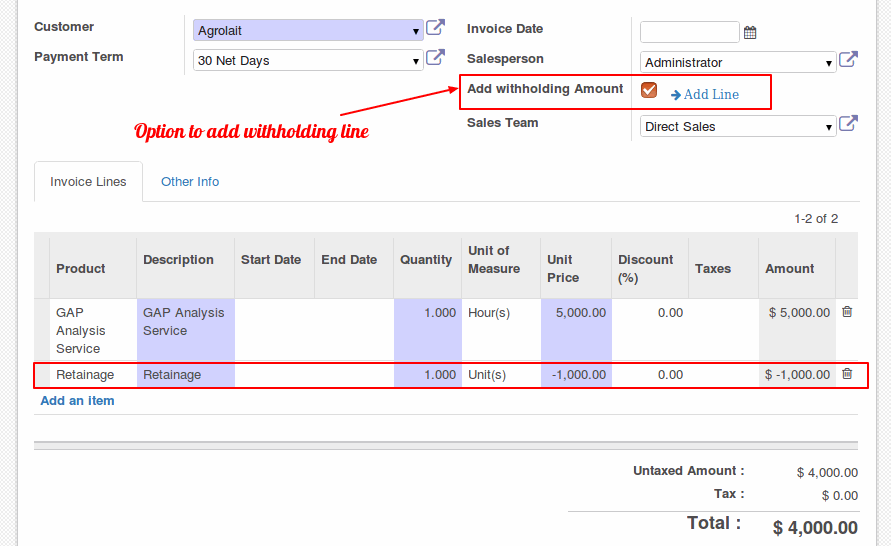This screenshot has height=546, width=891.
Task: Open Payment Term external link icon
Action: click(435, 57)
